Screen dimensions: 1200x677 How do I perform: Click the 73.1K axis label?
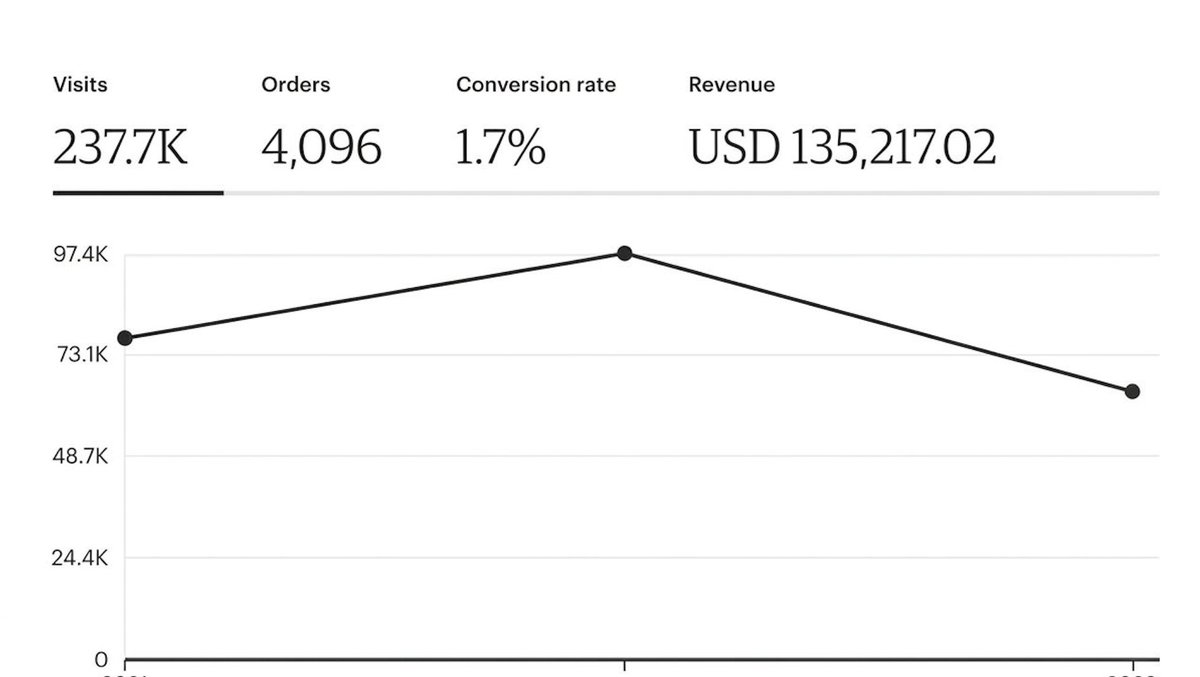point(80,355)
